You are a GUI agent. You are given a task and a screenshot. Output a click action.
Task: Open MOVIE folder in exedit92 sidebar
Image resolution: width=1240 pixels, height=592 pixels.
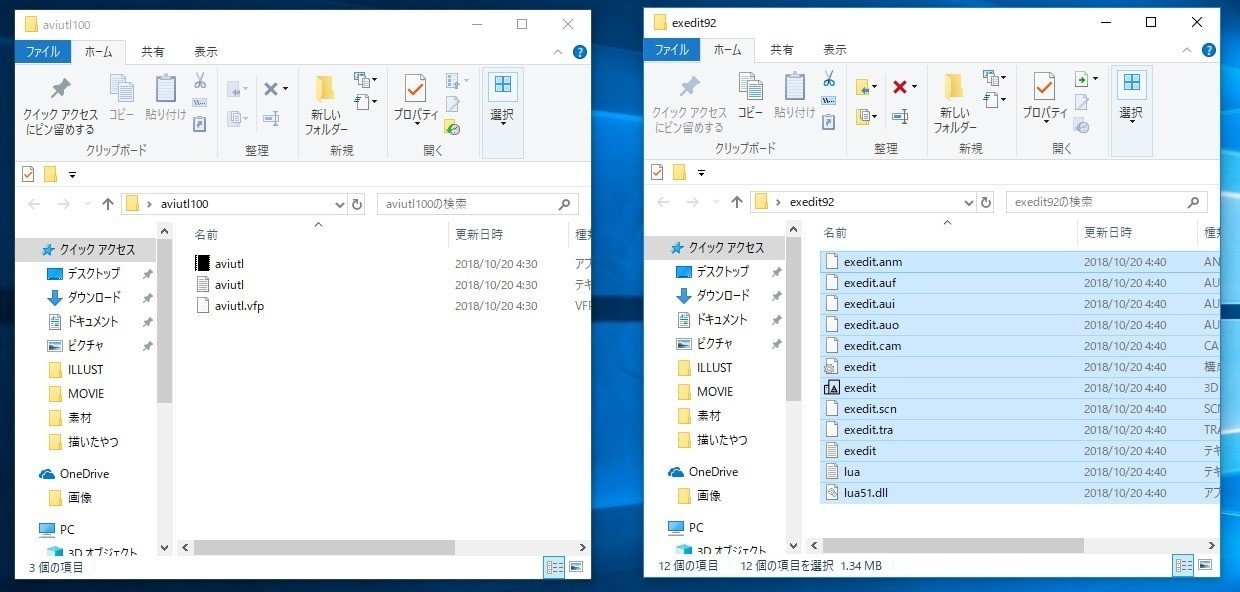coord(714,392)
